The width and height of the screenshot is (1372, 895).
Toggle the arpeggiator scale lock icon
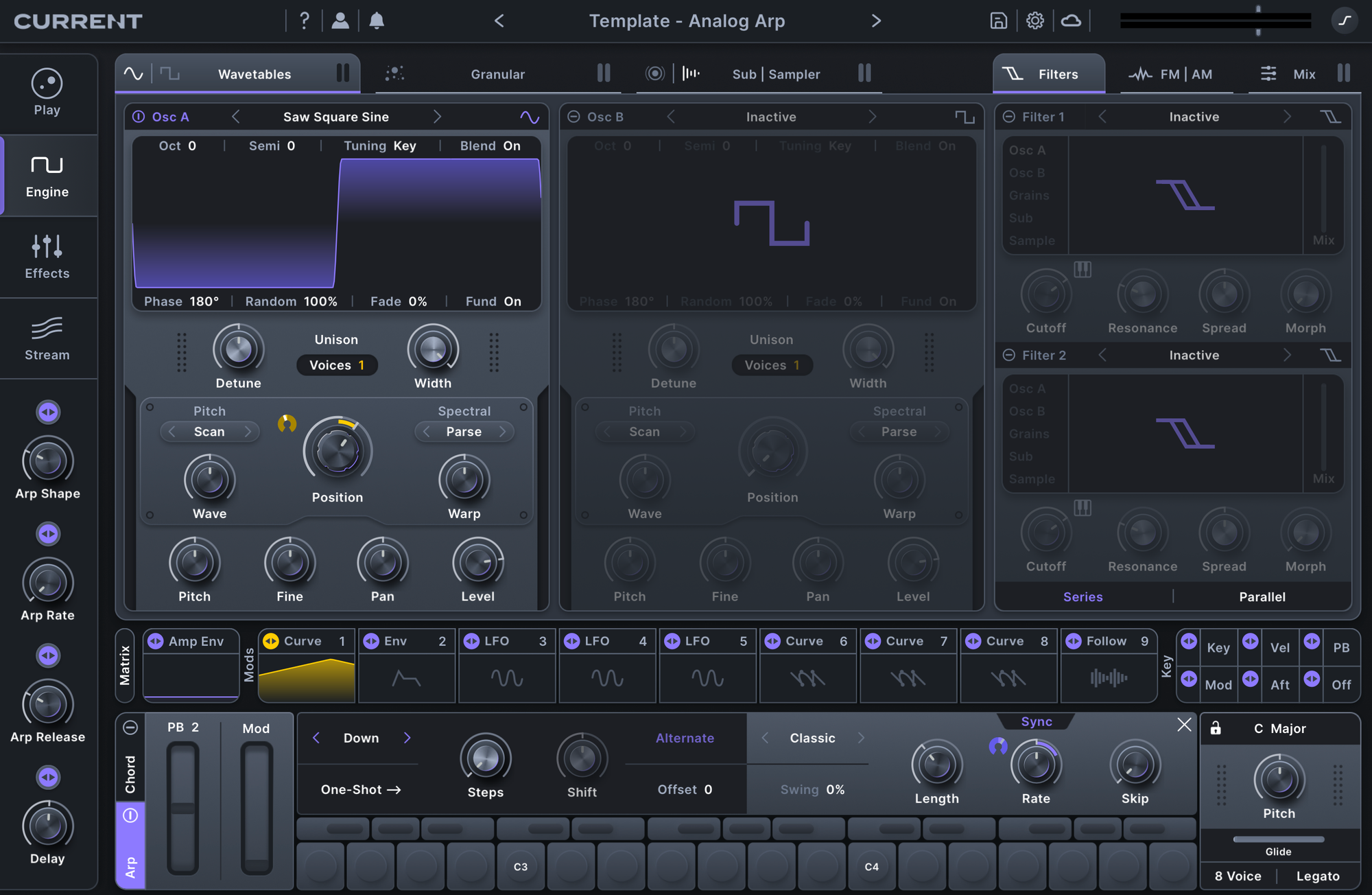pos(1215,728)
